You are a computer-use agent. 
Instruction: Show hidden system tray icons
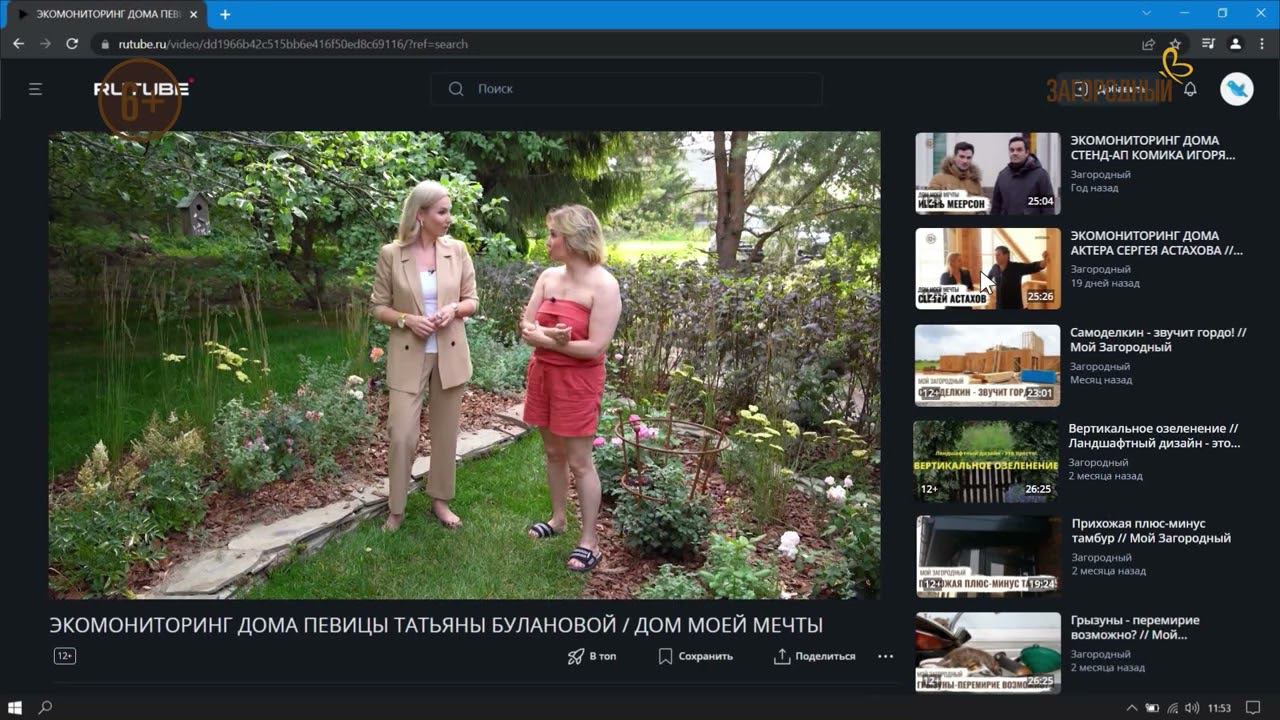tap(1131, 708)
